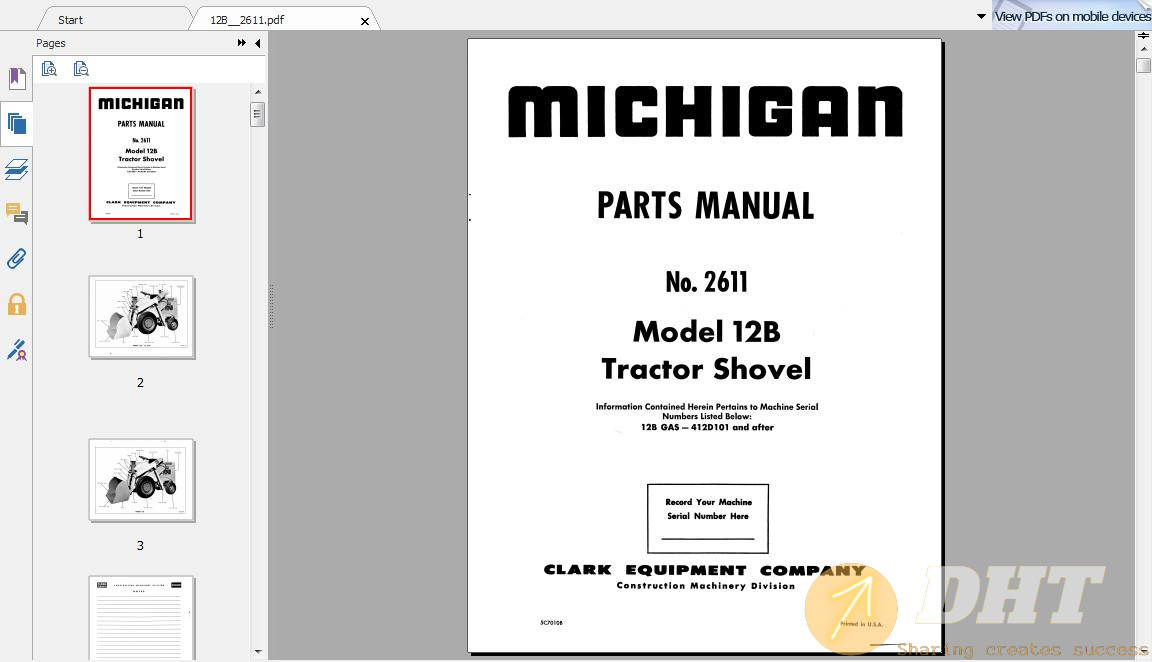Select the 12B__2611.pdf tab
This screenshot has height=662, width=1152.
(x=247, y=20)
